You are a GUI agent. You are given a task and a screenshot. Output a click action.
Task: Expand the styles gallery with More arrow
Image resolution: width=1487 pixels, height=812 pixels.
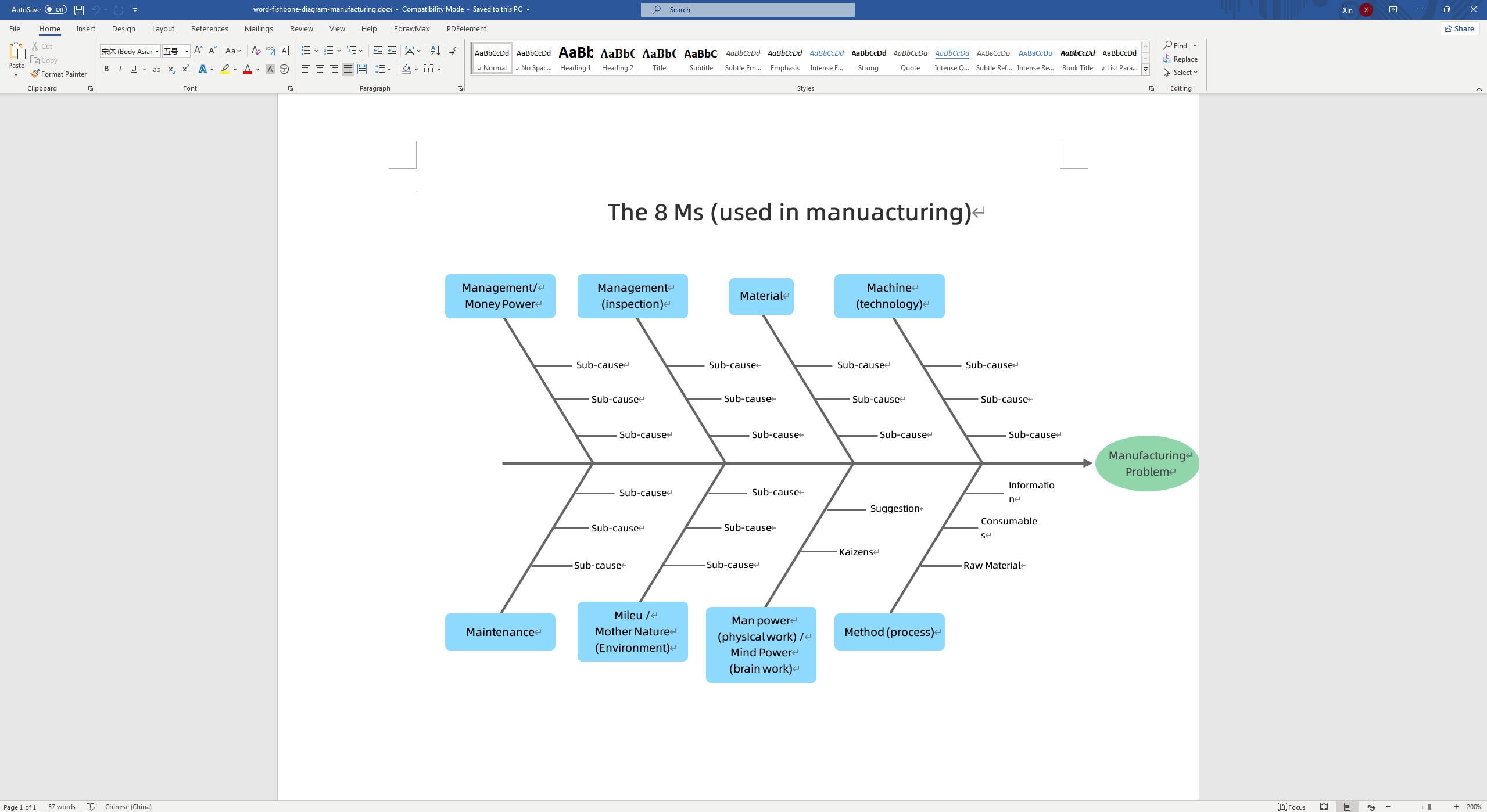(1145, 69)
